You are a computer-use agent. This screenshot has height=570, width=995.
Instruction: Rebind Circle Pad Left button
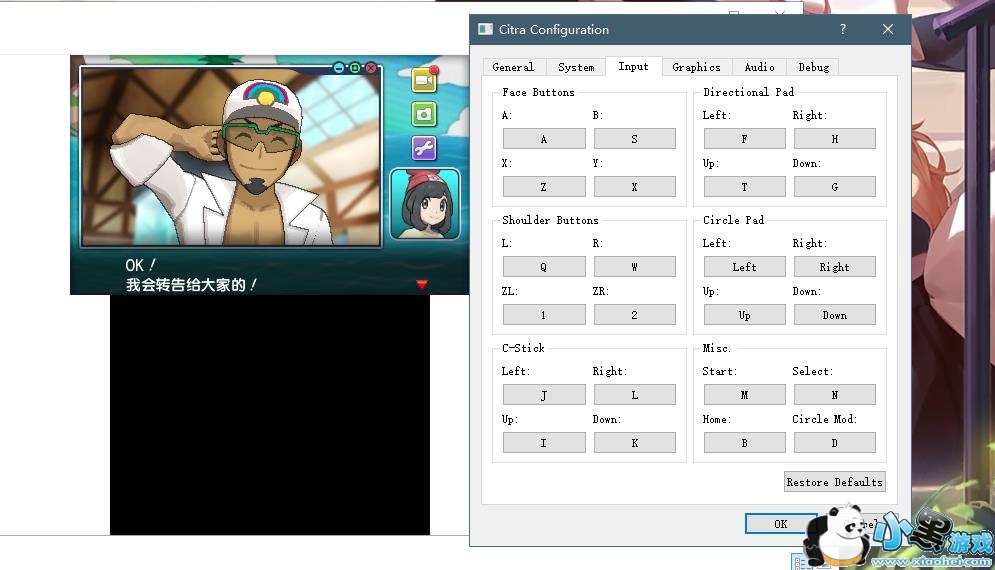coord(744,267)
